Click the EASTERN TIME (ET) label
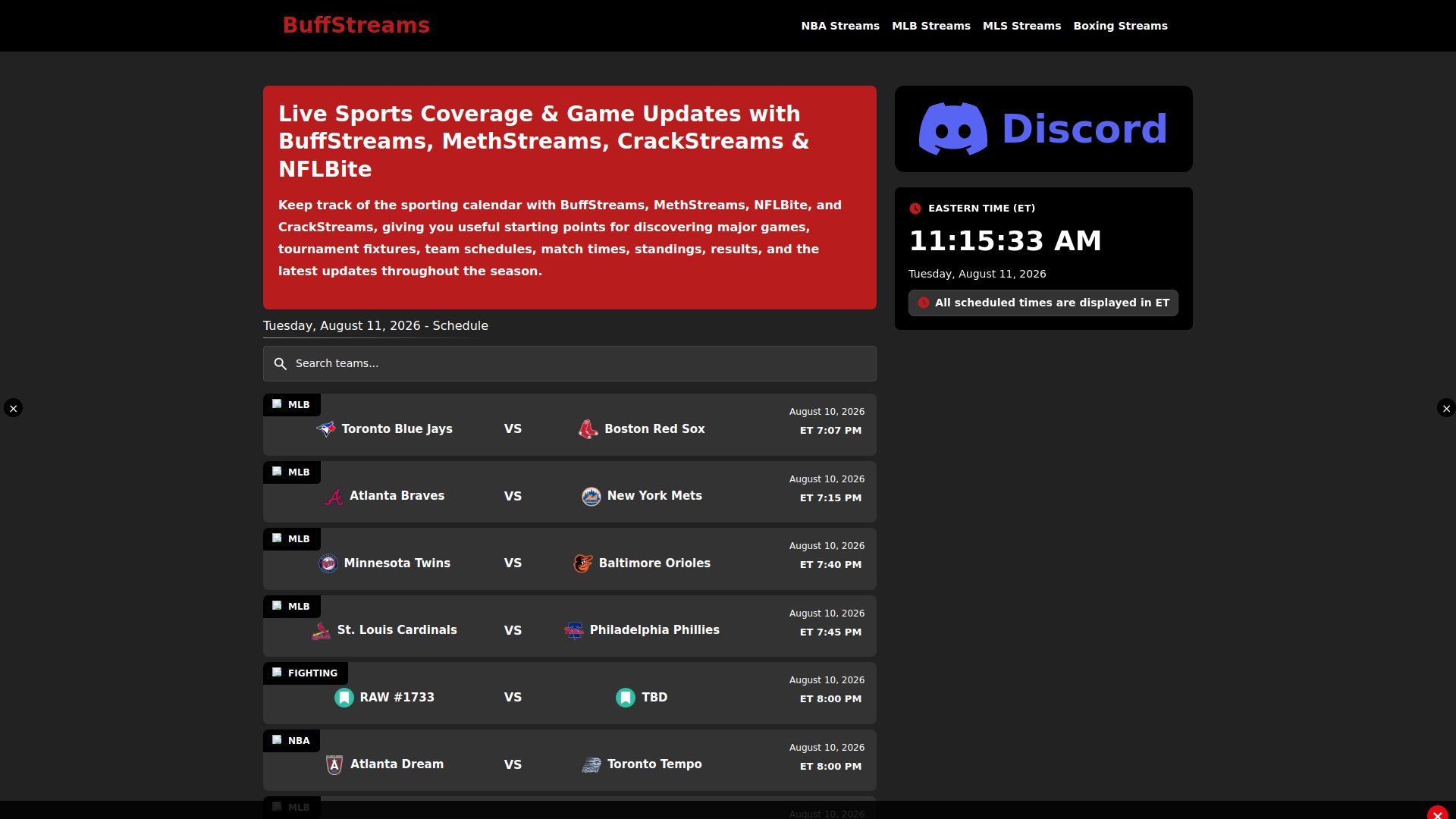This screenshot has width=1456, height=819. pos(981,209)
